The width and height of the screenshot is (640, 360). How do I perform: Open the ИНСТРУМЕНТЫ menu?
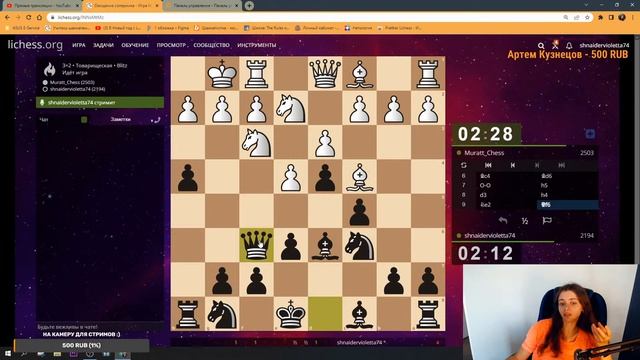coord(257,45)
